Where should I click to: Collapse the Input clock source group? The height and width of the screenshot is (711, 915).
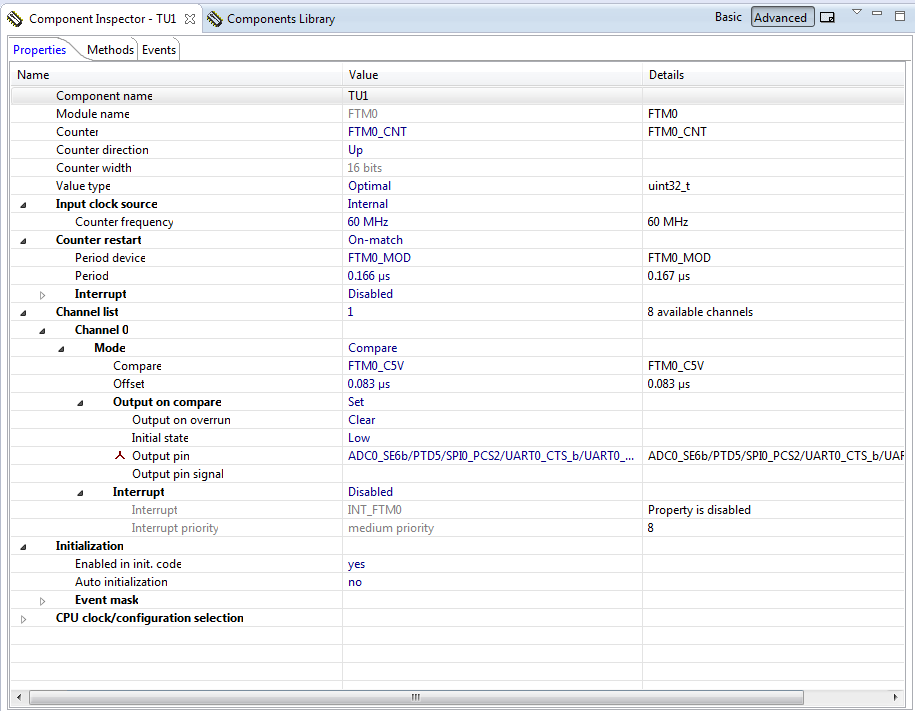(23, 205)
